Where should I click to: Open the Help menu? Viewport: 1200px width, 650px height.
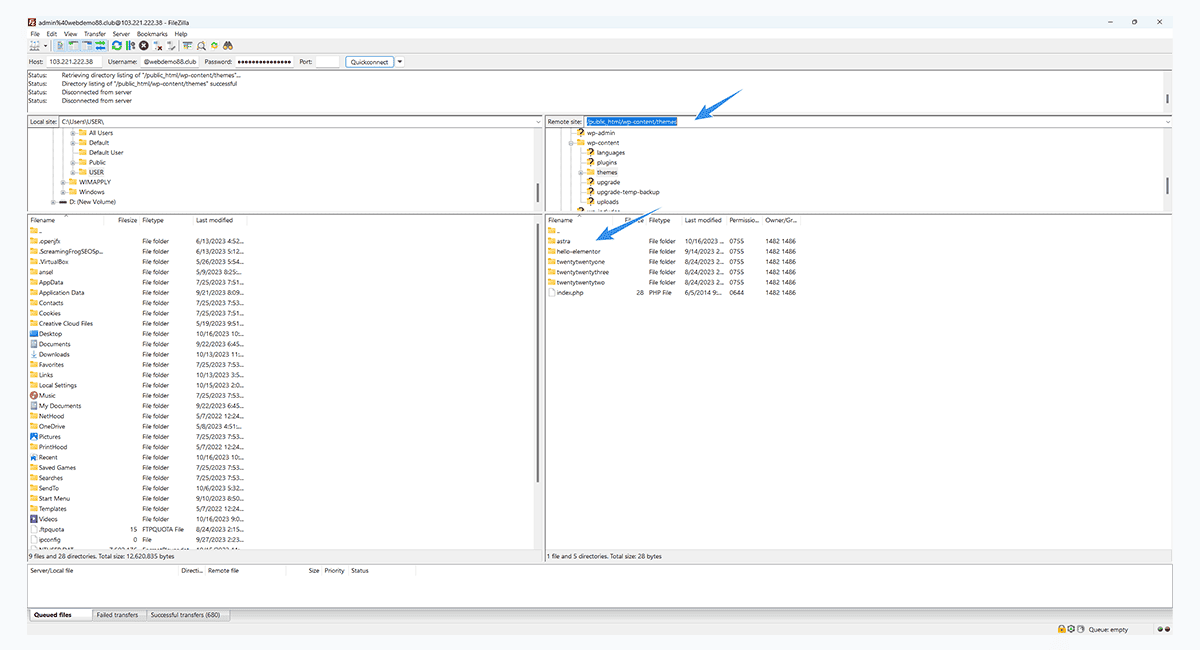pyautogui.click(x=181, y=34)
